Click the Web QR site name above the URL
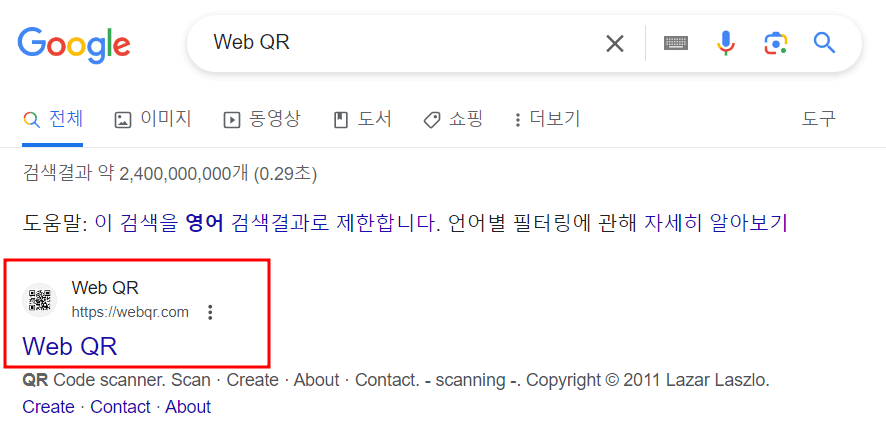Image resolution: width=886 pixels, height=438 pixels. pos(105,288)
